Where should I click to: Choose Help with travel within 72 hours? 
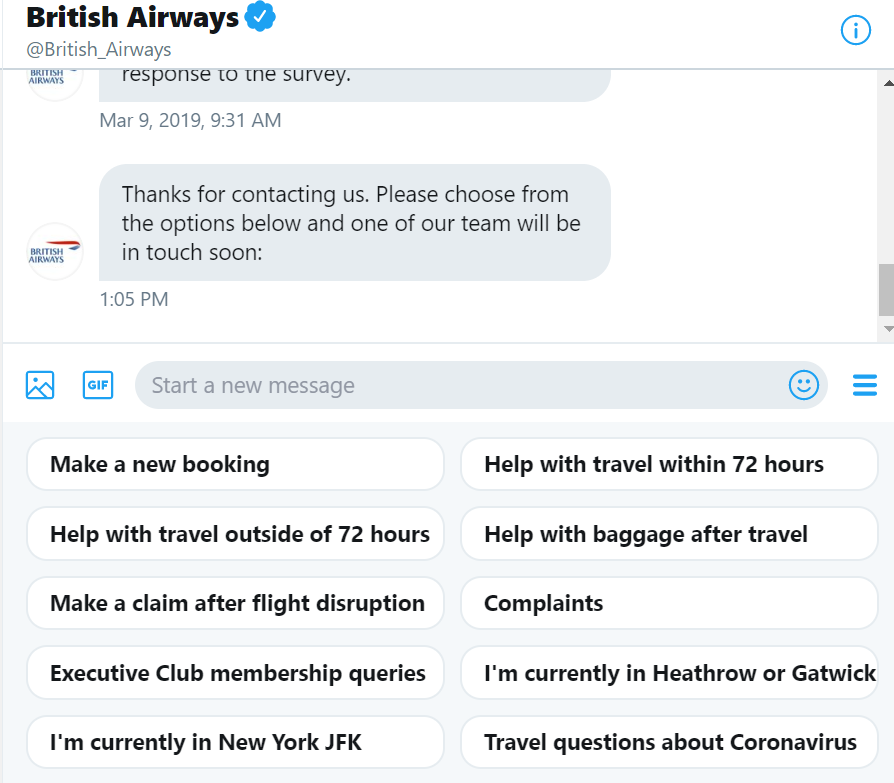click(x=669, y=464)
